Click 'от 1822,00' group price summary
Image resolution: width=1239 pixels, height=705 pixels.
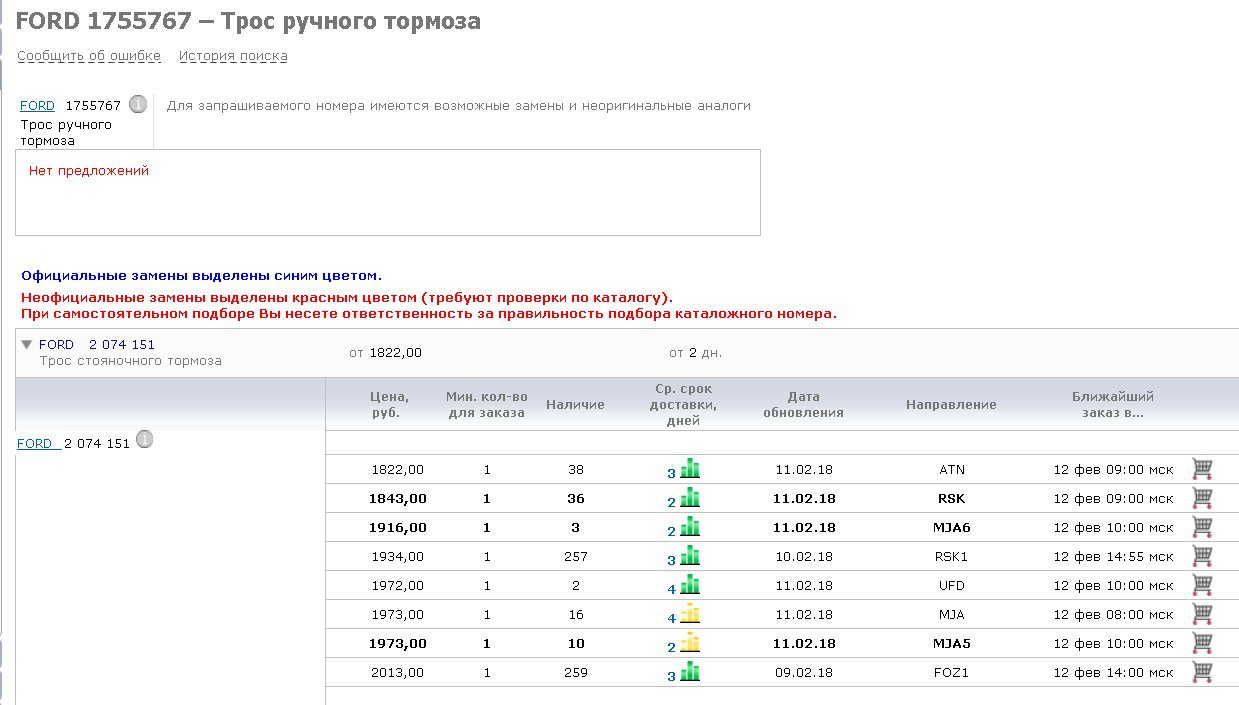pyautogui.click(x=385, y=352)
